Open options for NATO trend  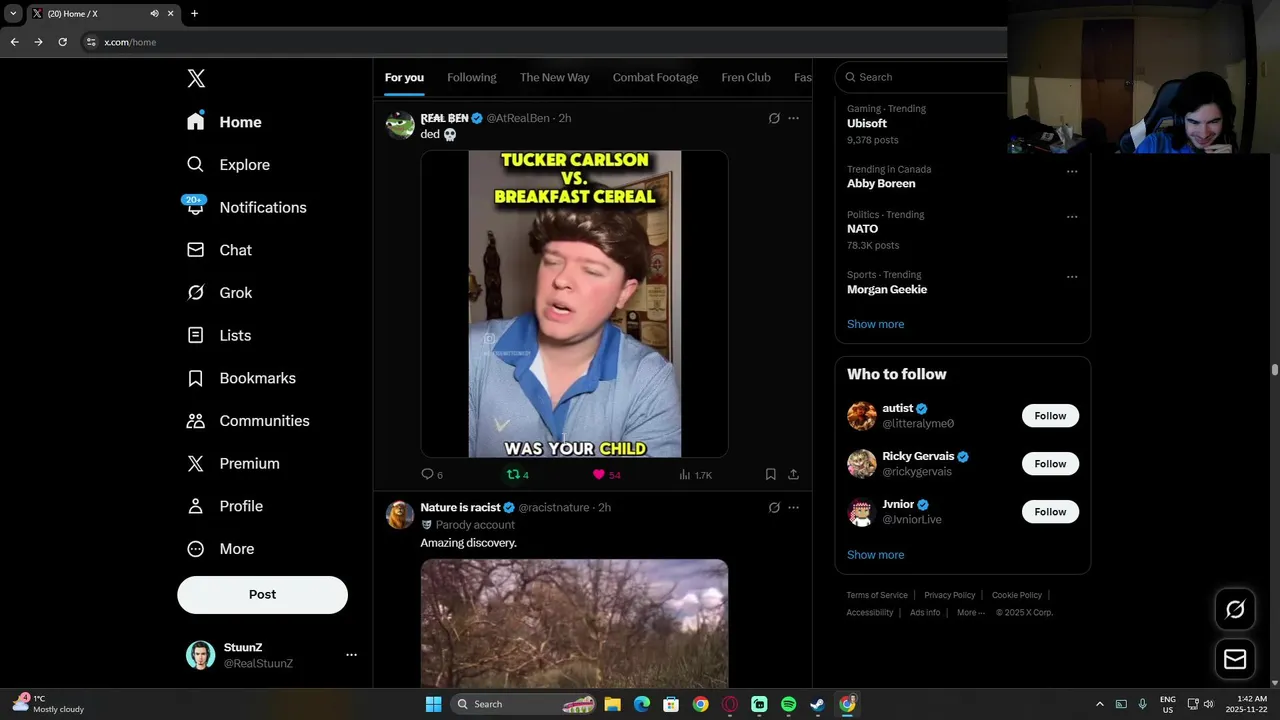point(1072,217)
